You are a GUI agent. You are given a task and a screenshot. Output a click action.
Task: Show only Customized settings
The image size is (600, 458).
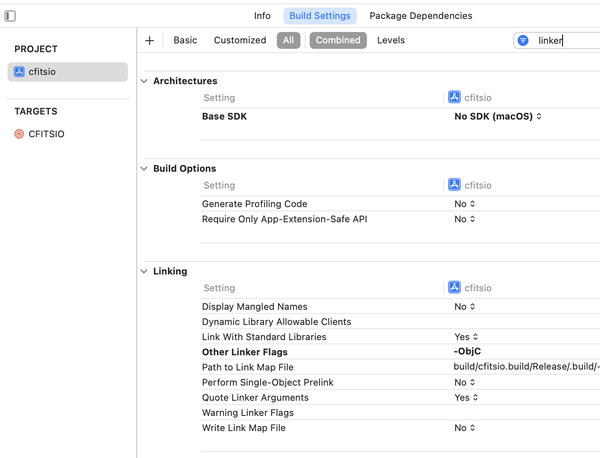click(240, 41)
